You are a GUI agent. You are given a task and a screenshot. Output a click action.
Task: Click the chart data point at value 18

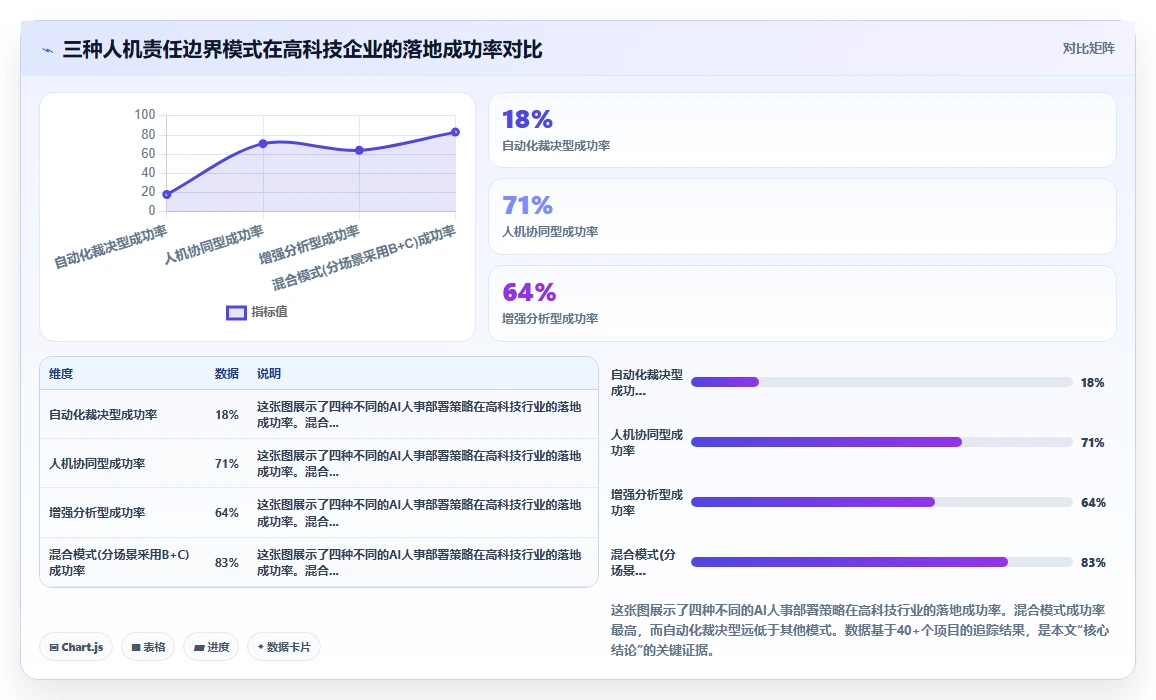click(x=167, y=195)
